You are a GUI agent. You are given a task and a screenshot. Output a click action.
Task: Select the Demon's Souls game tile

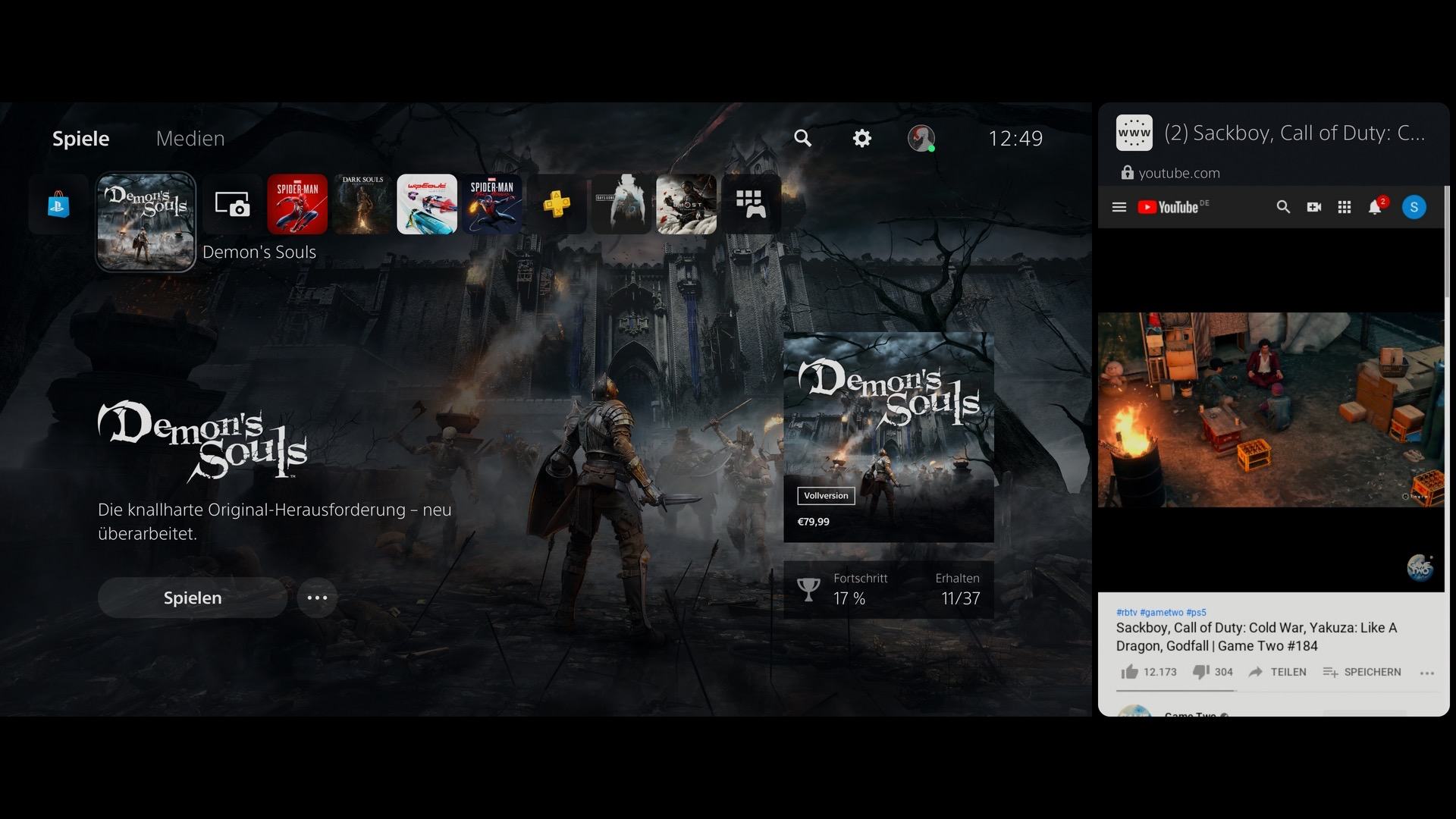pos(146,221)
